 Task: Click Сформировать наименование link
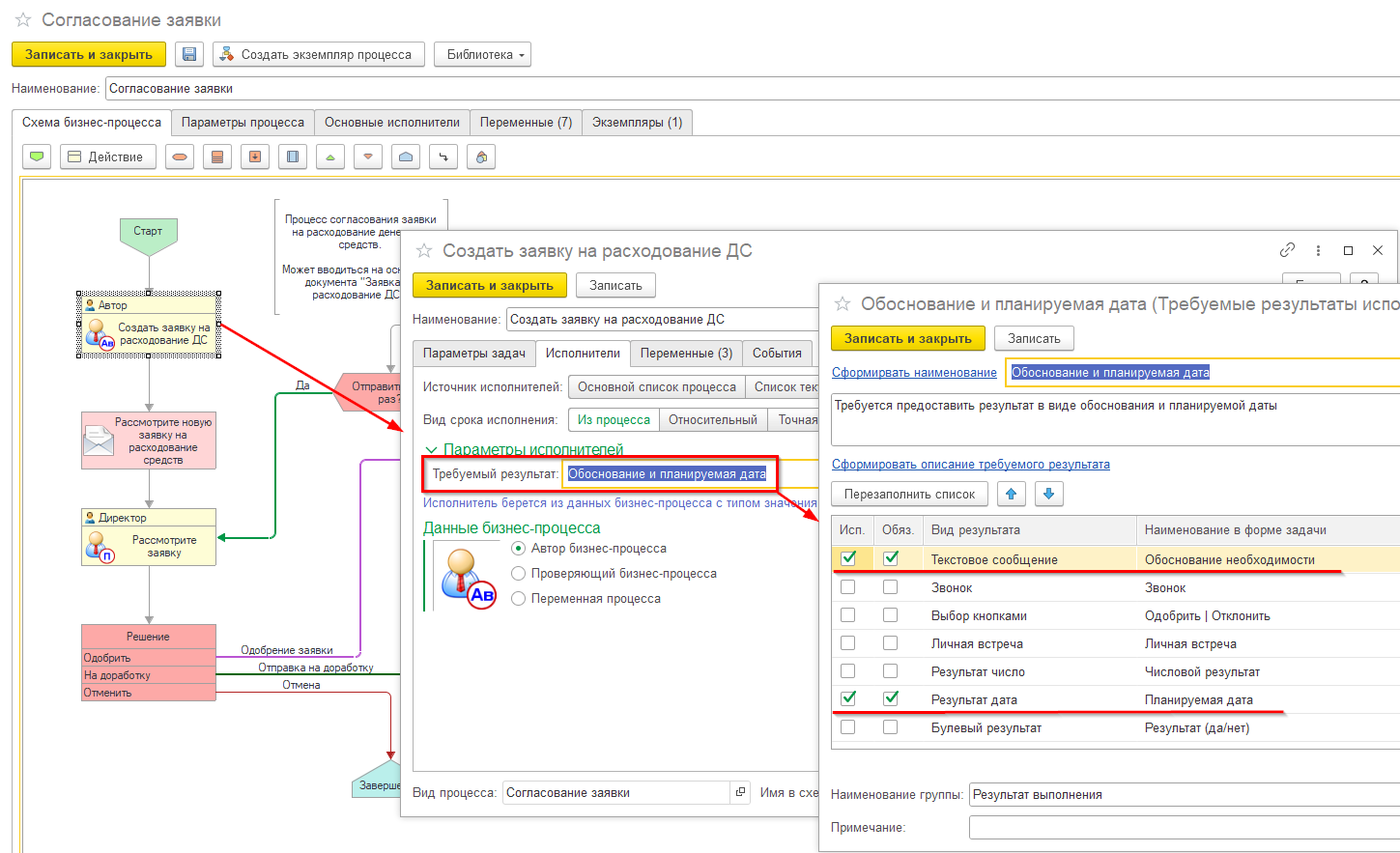point(914,373)
